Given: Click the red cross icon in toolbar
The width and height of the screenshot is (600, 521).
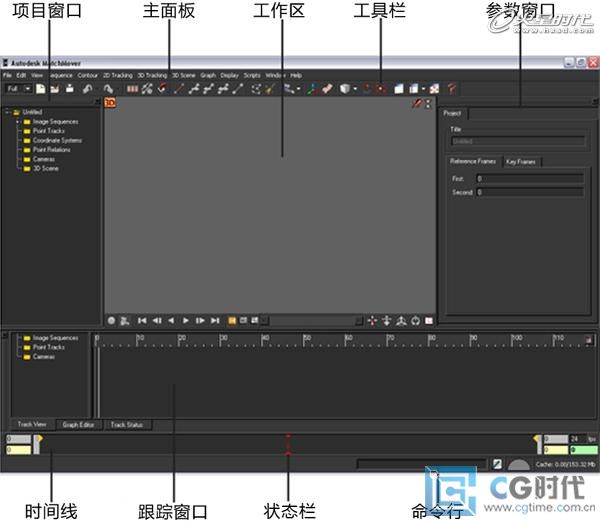Looking at the screenshot, I should [380, 89].
